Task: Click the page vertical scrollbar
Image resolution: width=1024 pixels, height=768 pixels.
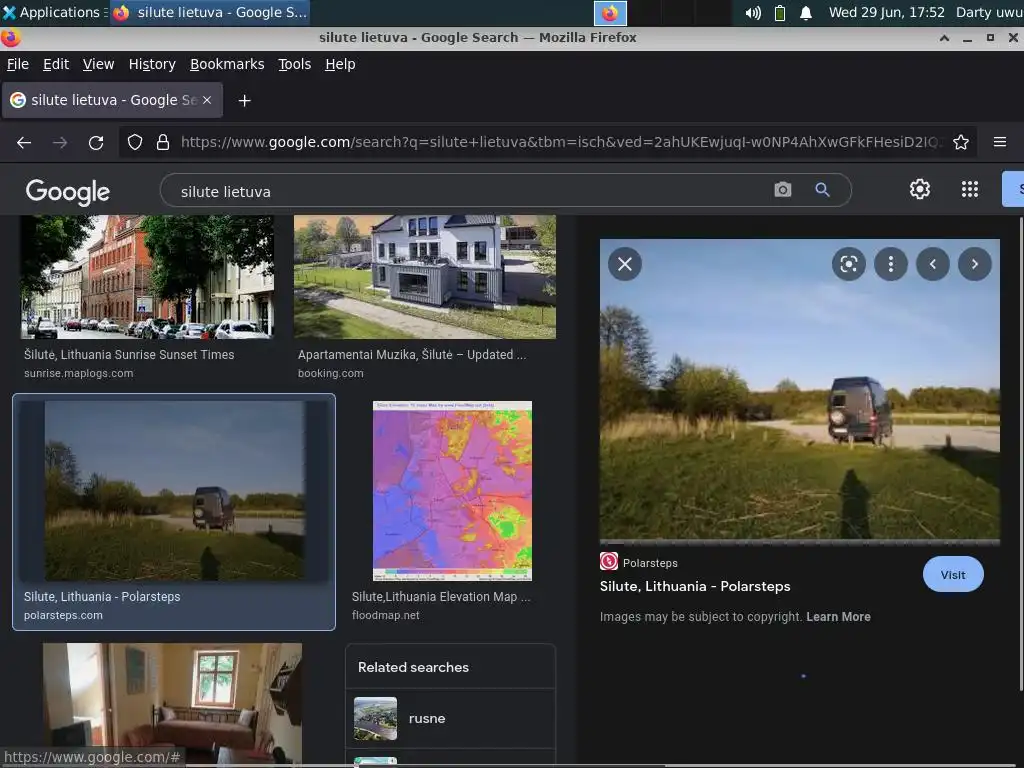Action: [x=1020, y=454]
